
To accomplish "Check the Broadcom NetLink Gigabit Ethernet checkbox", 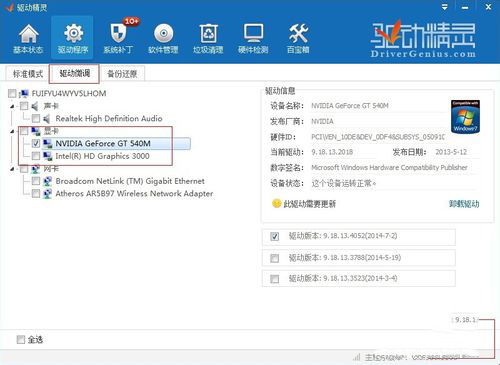I will [36, 181].
